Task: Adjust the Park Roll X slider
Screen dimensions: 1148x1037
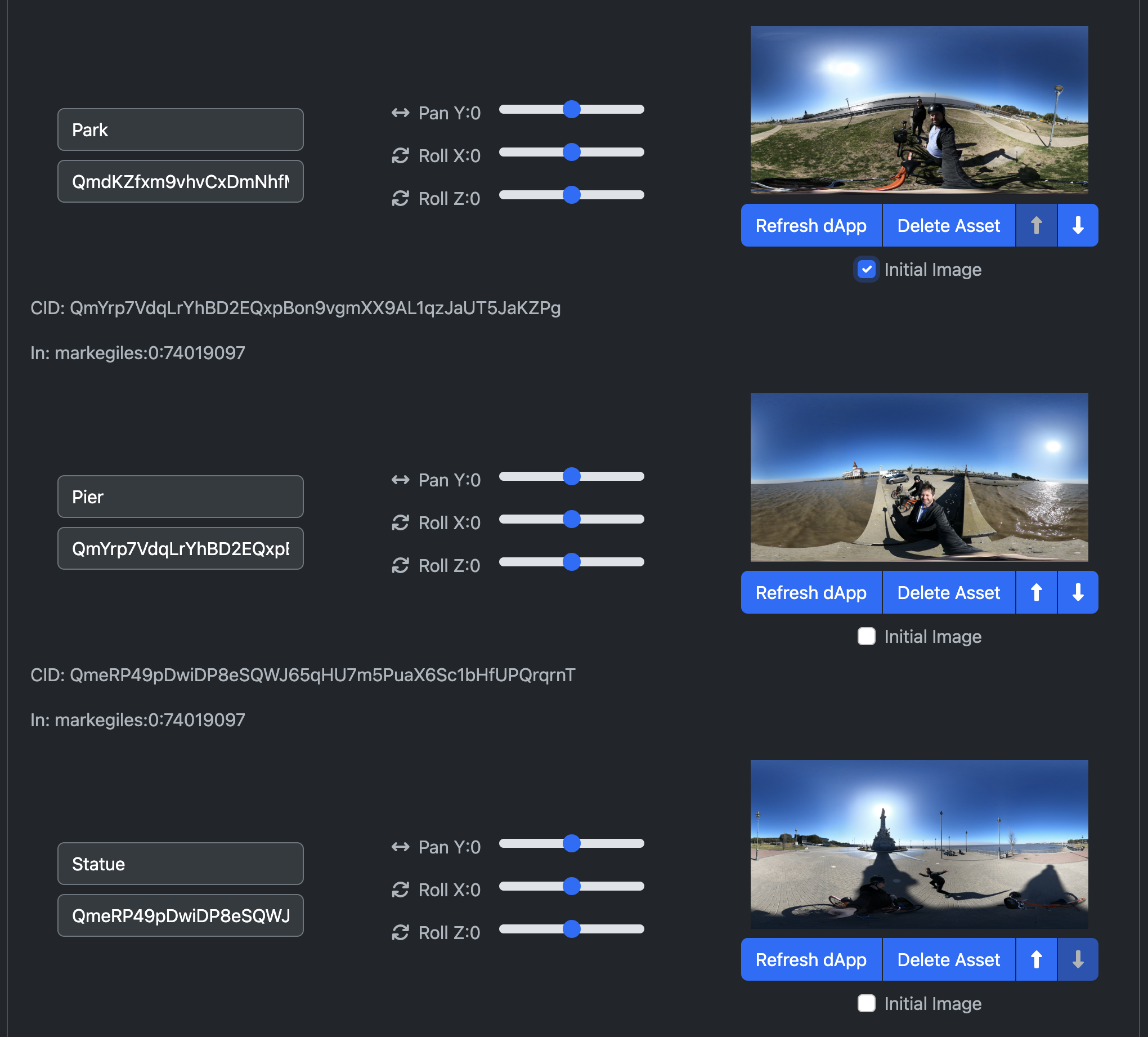Action: pyautogui.click(x=571, y=152)
